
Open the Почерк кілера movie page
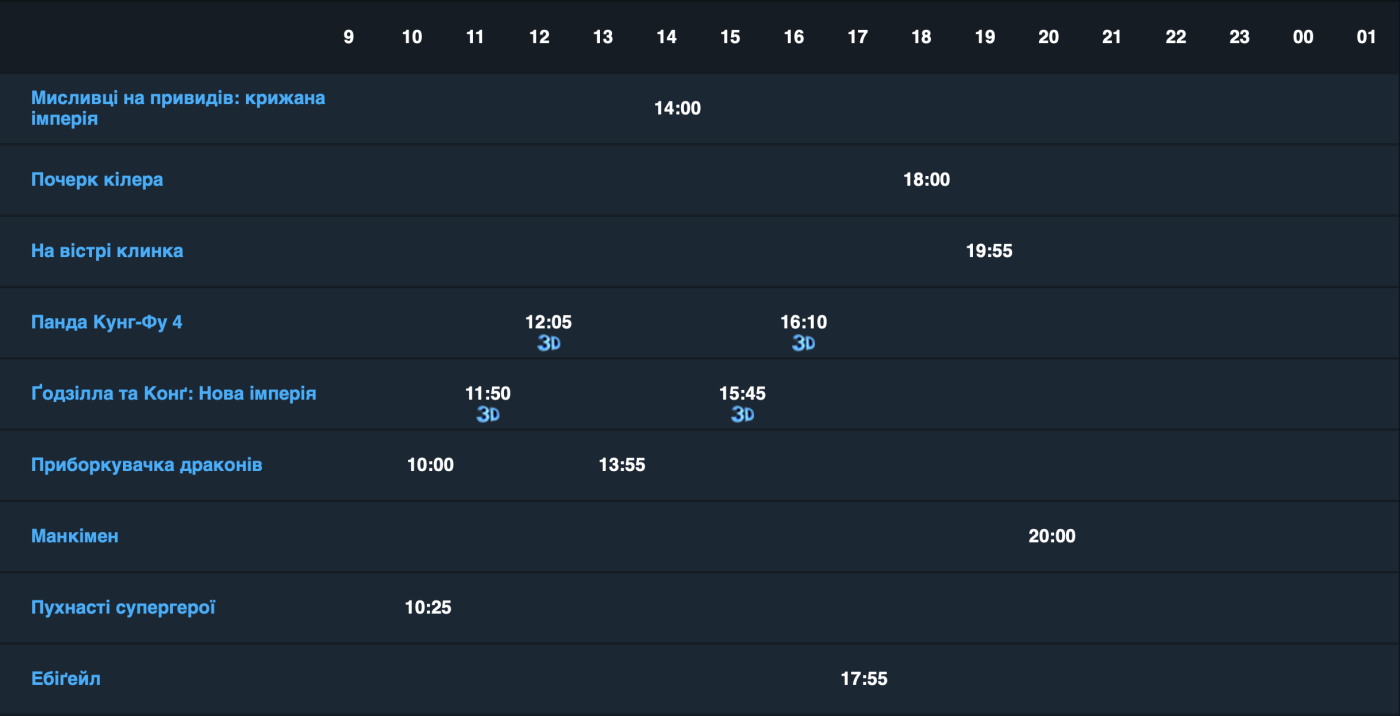[97, 180]
